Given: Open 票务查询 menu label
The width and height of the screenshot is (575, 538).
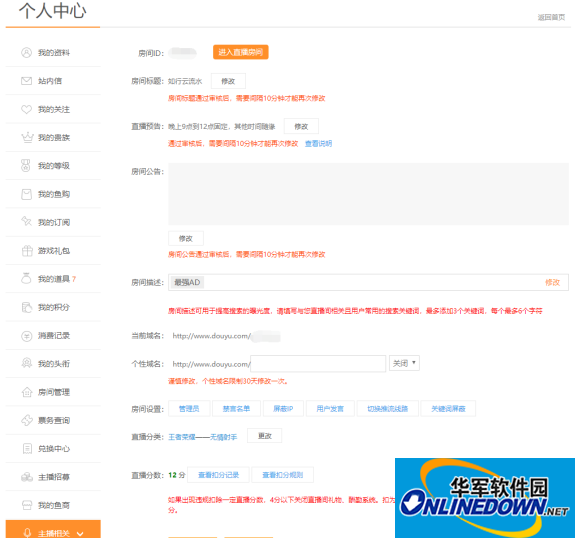Looking at the screenshot, I should pyautogui.click(x=54, y=420).
